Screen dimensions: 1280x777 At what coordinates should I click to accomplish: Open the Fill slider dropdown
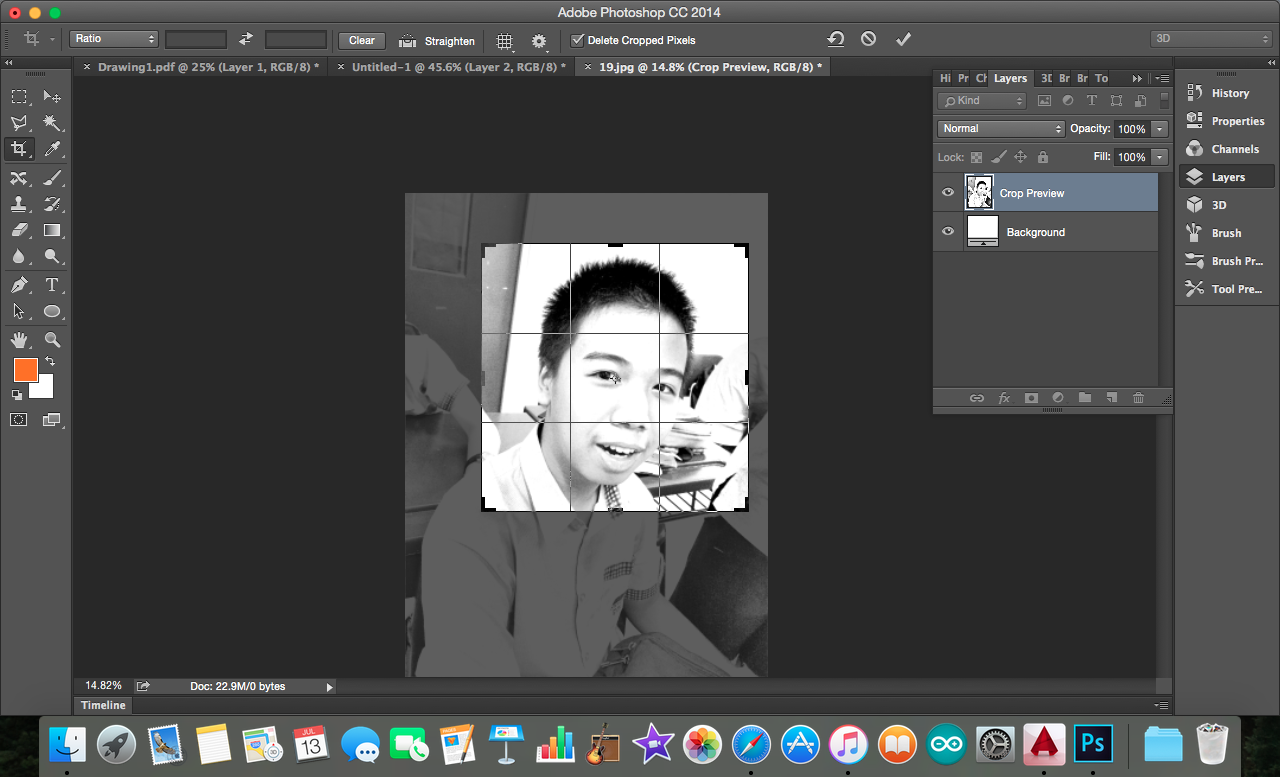[1160, 157]
